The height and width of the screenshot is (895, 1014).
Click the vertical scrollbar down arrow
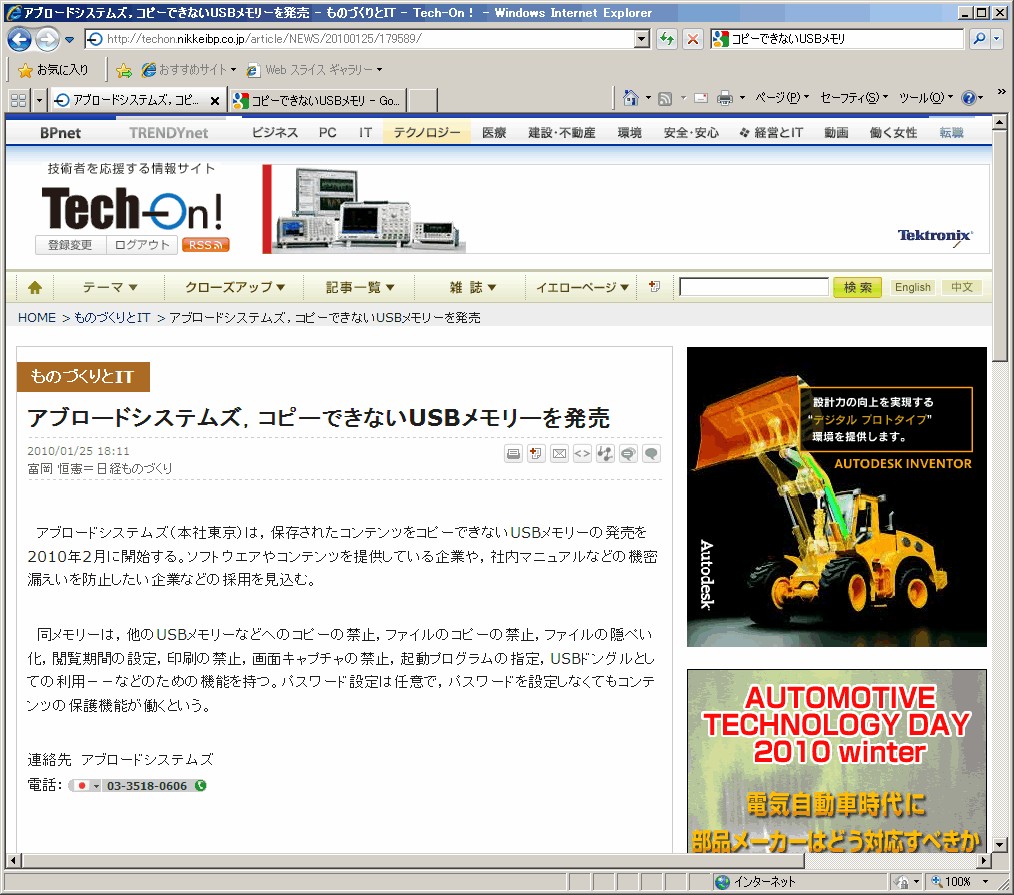(1000, 845)
